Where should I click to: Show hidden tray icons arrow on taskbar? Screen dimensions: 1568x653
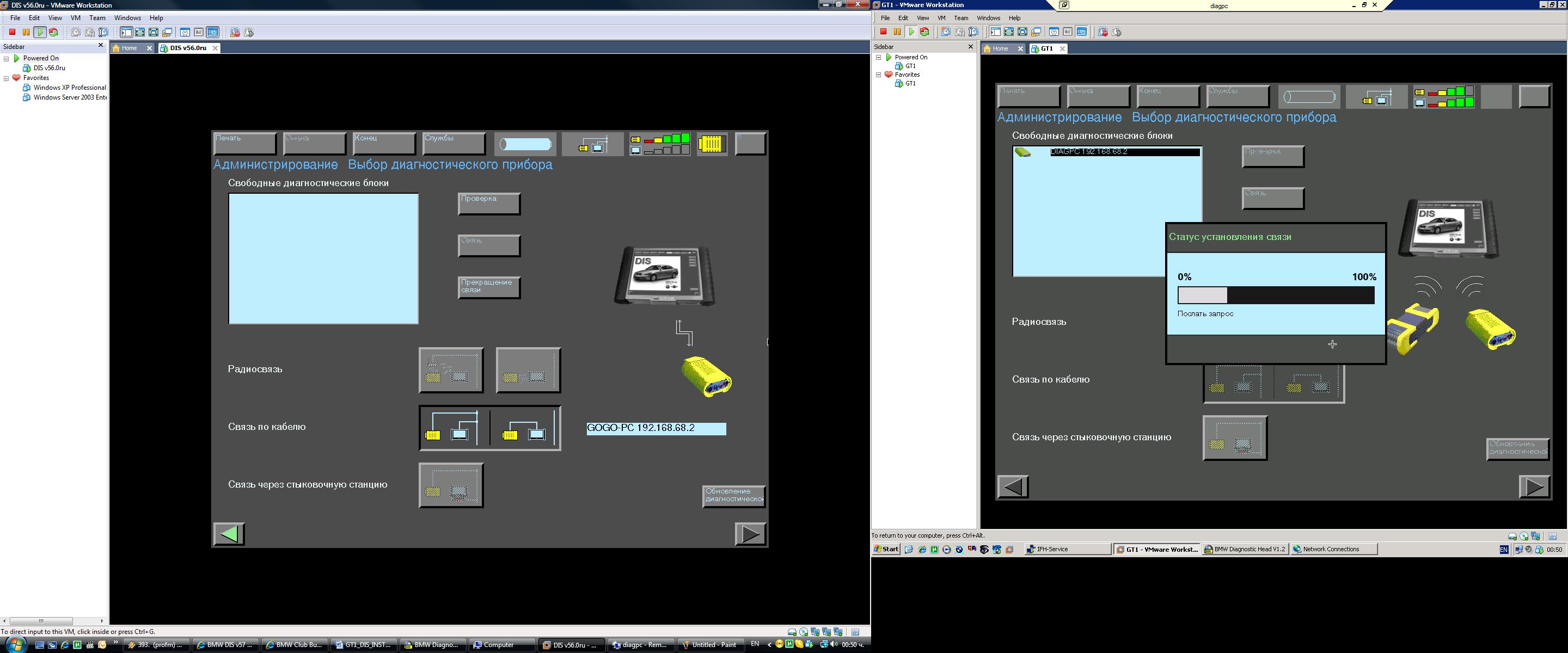tap(769, 644)
